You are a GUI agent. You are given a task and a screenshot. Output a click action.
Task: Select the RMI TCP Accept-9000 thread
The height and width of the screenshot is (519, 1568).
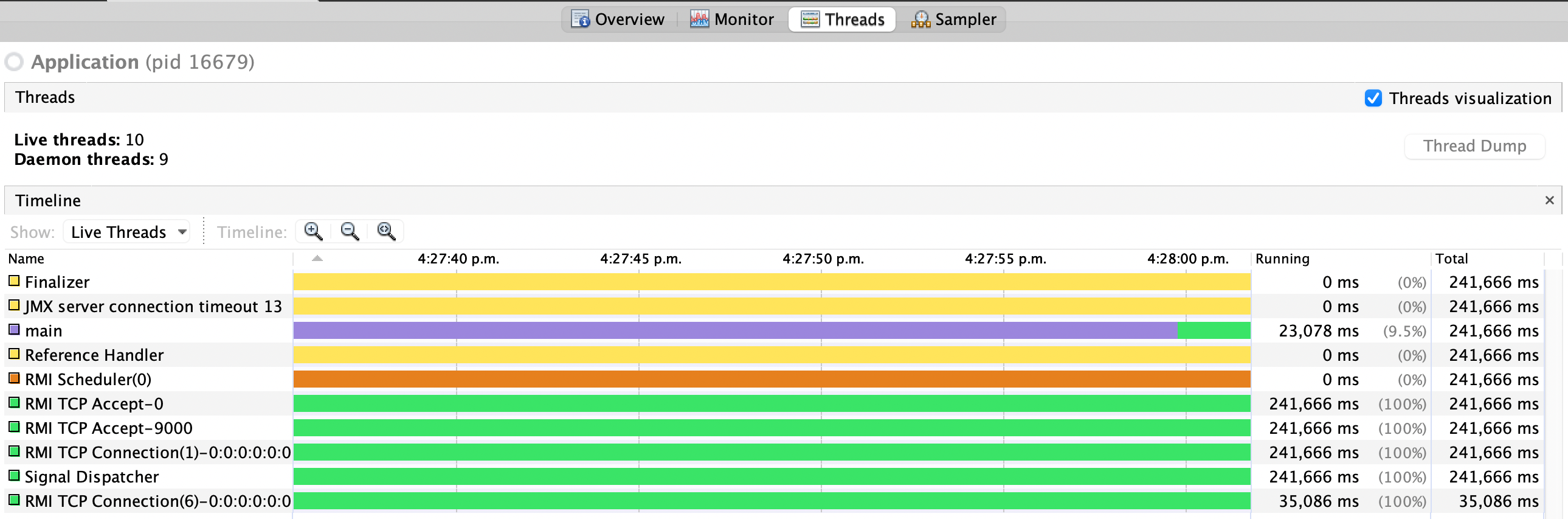774,428
